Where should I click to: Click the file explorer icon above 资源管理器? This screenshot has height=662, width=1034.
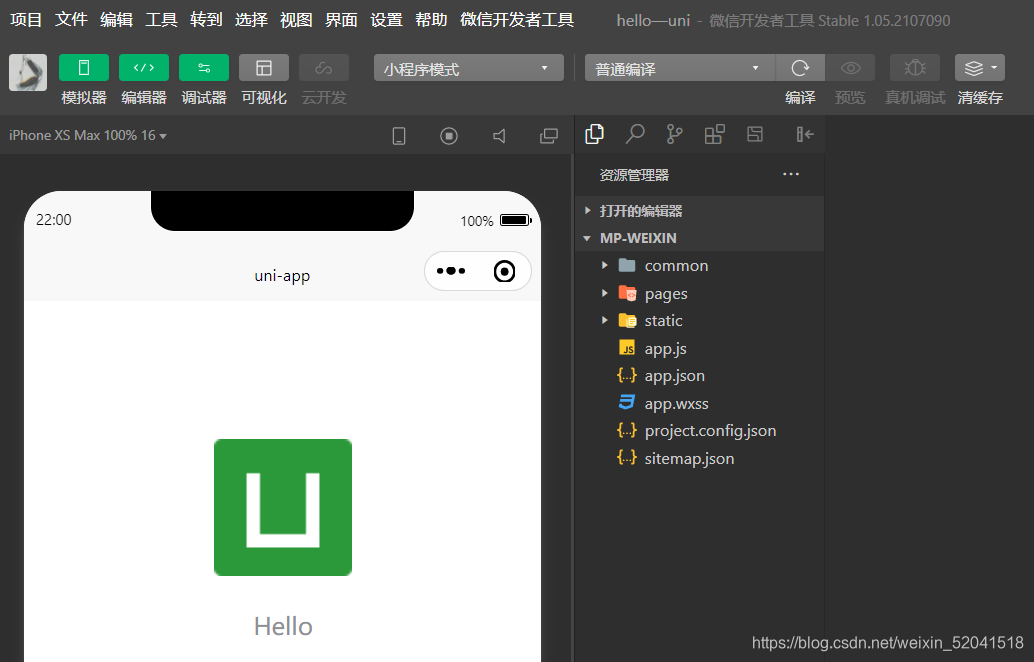coord(594,133)
